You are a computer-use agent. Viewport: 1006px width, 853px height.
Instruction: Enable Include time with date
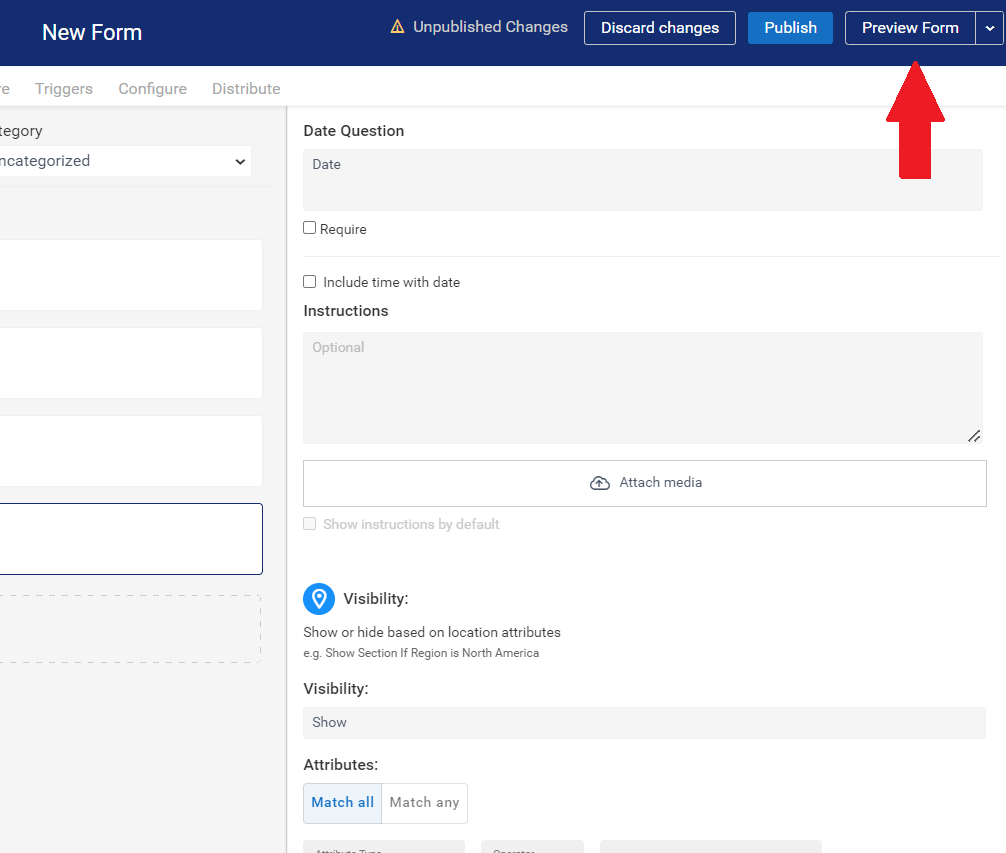click(x=310, y=282)
